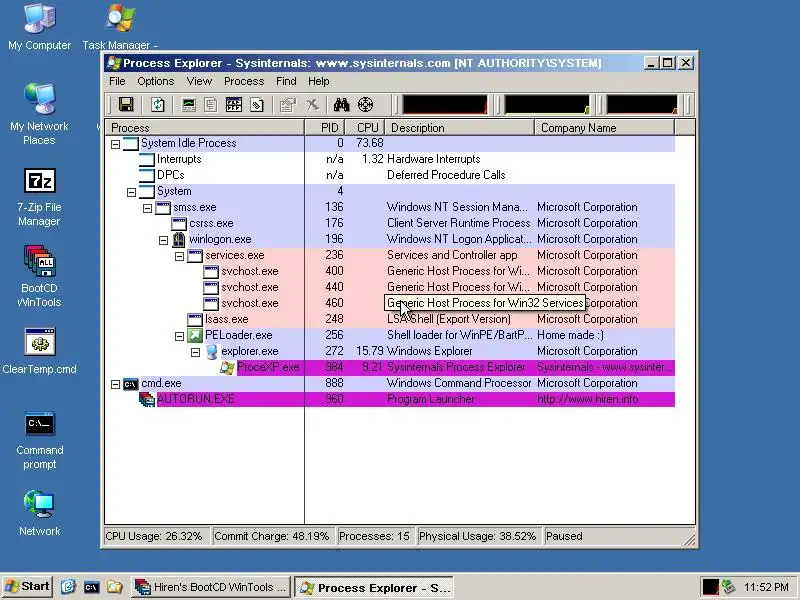Image resolution: width=800 pixels, height=600 pixels.
Task: Open the Options menu
Action: (x=156, y=81)
